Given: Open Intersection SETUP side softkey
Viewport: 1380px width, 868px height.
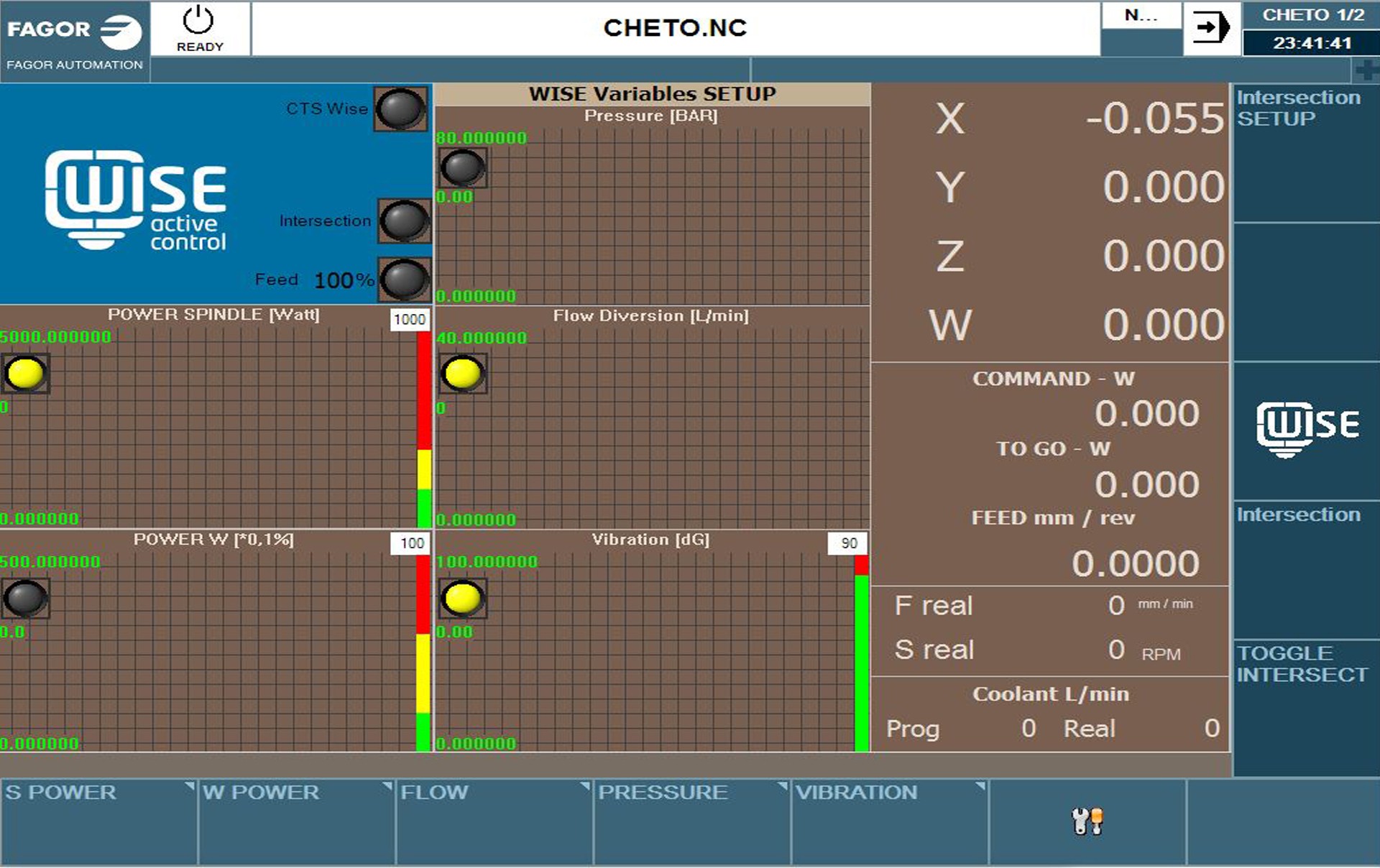Looking at the screenshot, I should (1307, 152).
